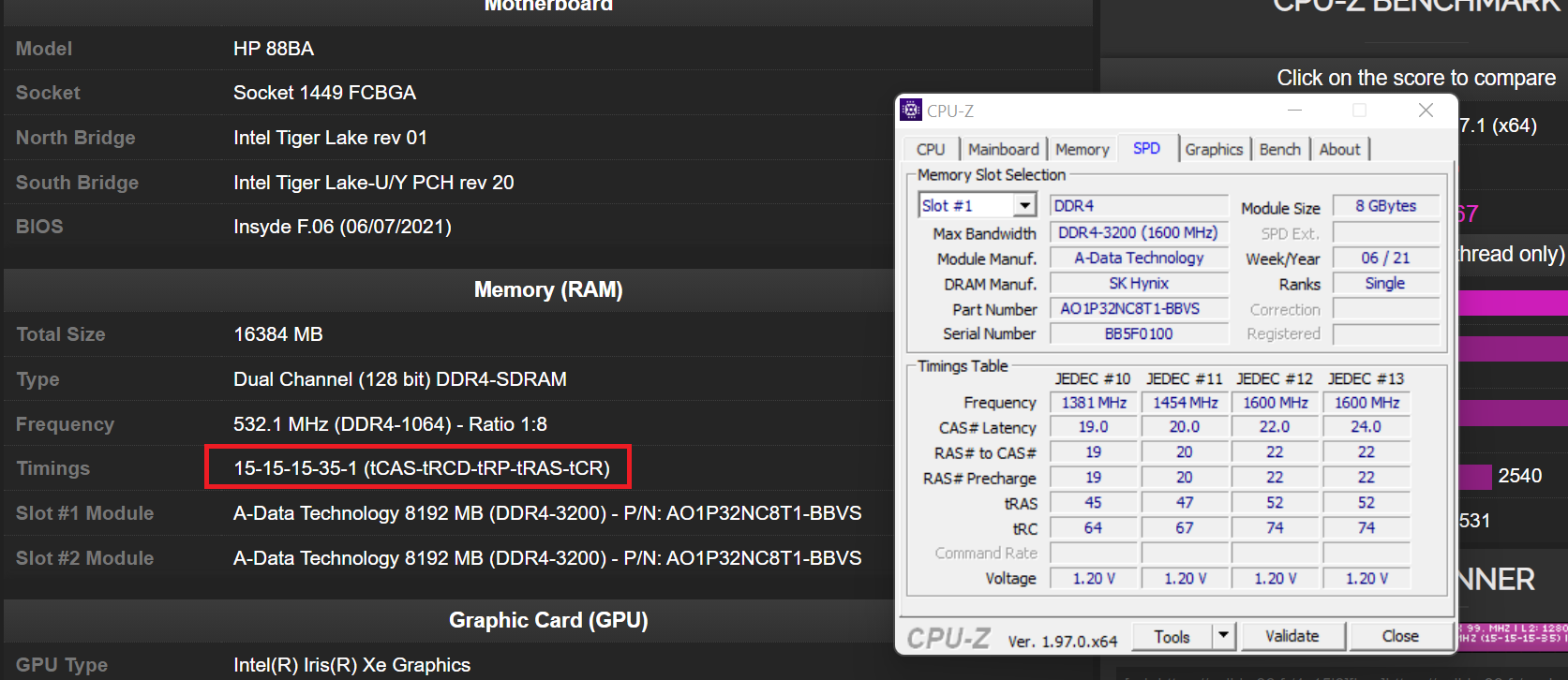Click the benchmark score 2540 on webpage
Screen dimensions: 1568x680
coord(1519,476)
